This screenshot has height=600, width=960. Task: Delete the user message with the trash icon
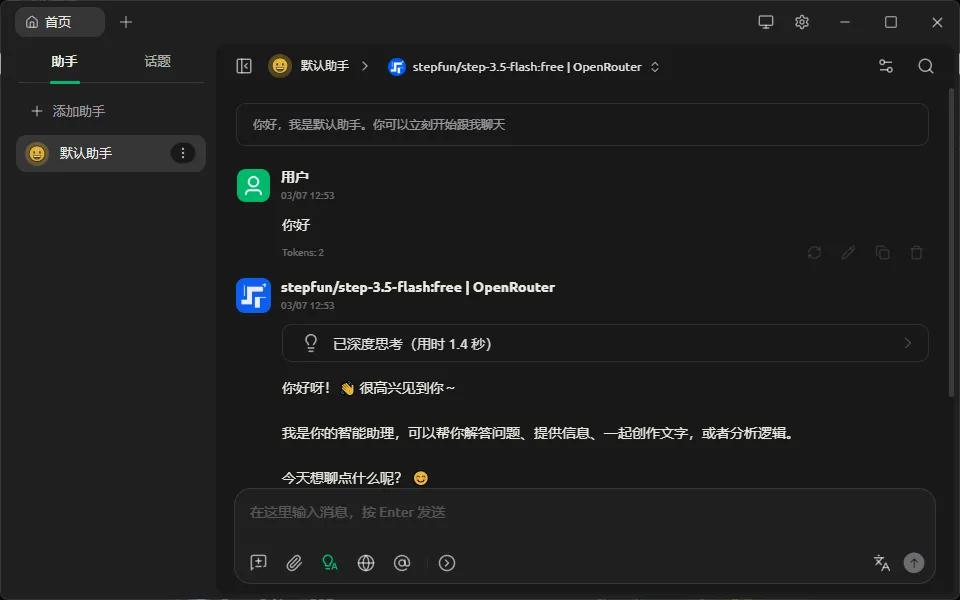point(916,253)
